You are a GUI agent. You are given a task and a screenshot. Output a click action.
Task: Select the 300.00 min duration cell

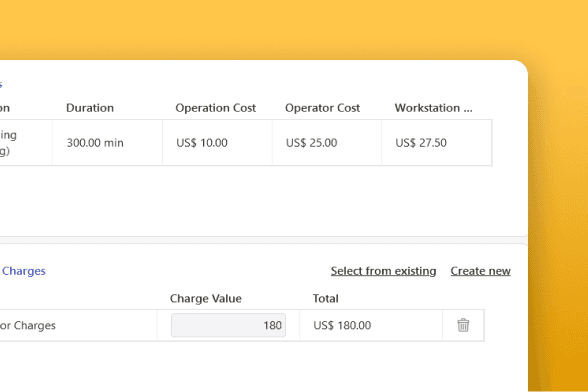point(108,143)
